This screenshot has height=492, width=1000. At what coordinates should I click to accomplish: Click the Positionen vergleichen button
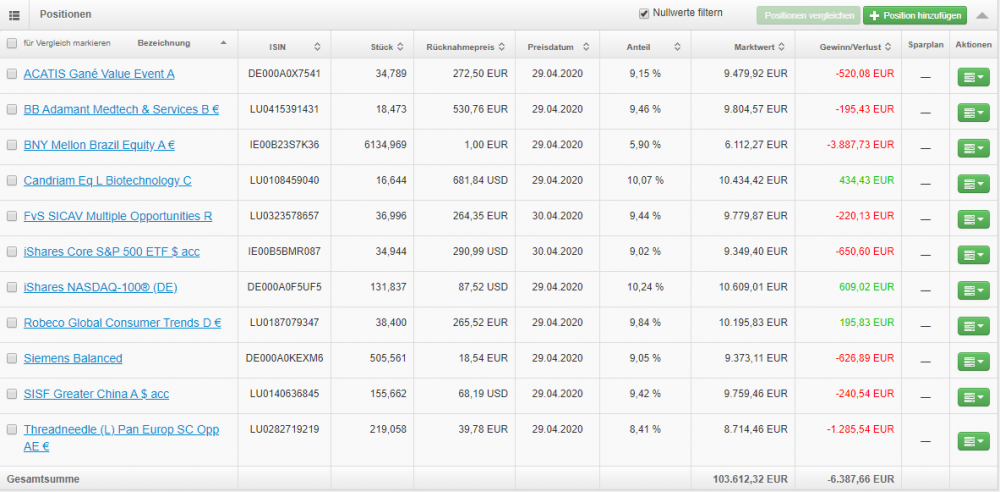808,15
